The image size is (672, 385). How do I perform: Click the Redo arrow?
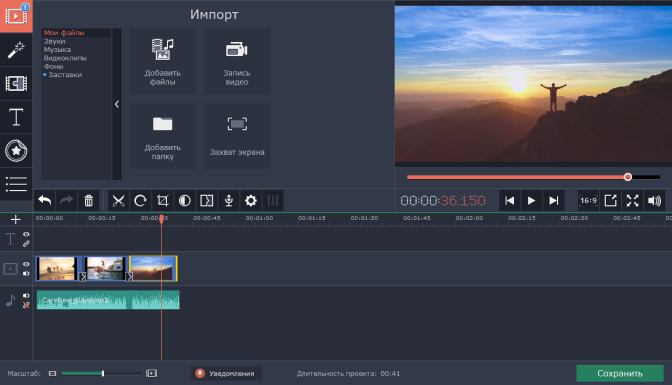pos(66,200)
